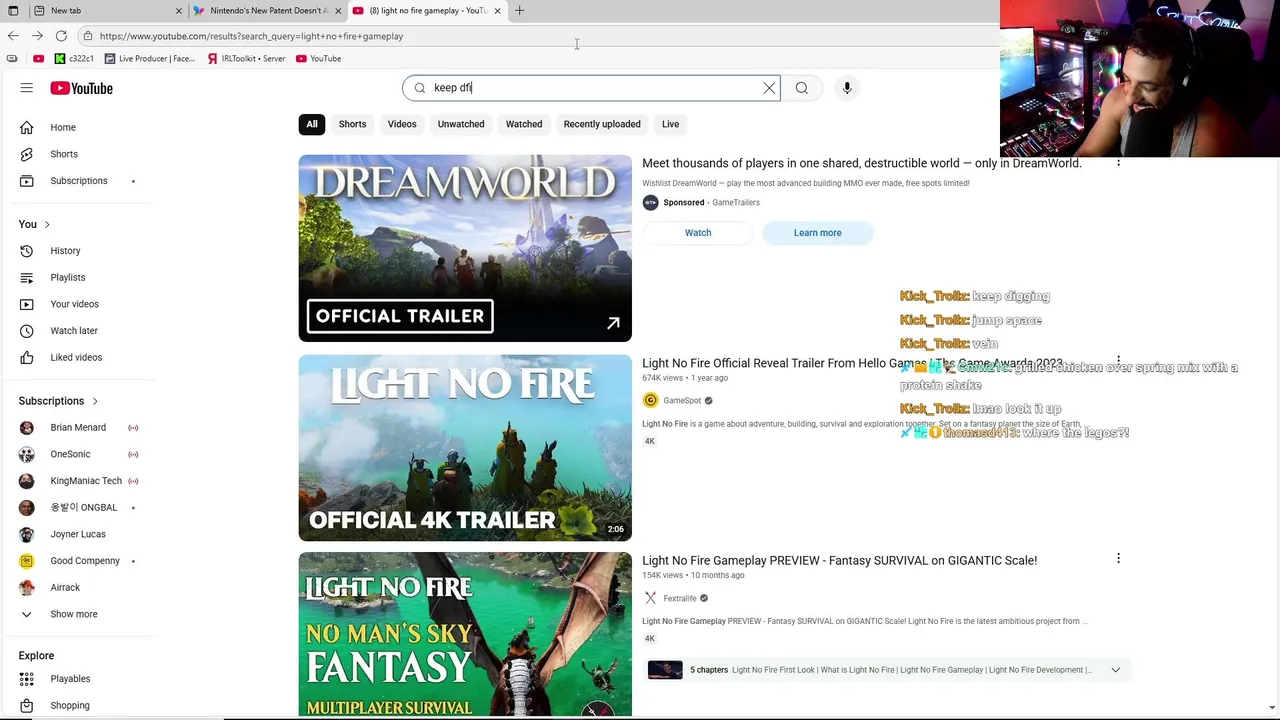1280x720 pixels.
Task: Open the GameTrailers advertiser avatar
Action: coord(651,203)
